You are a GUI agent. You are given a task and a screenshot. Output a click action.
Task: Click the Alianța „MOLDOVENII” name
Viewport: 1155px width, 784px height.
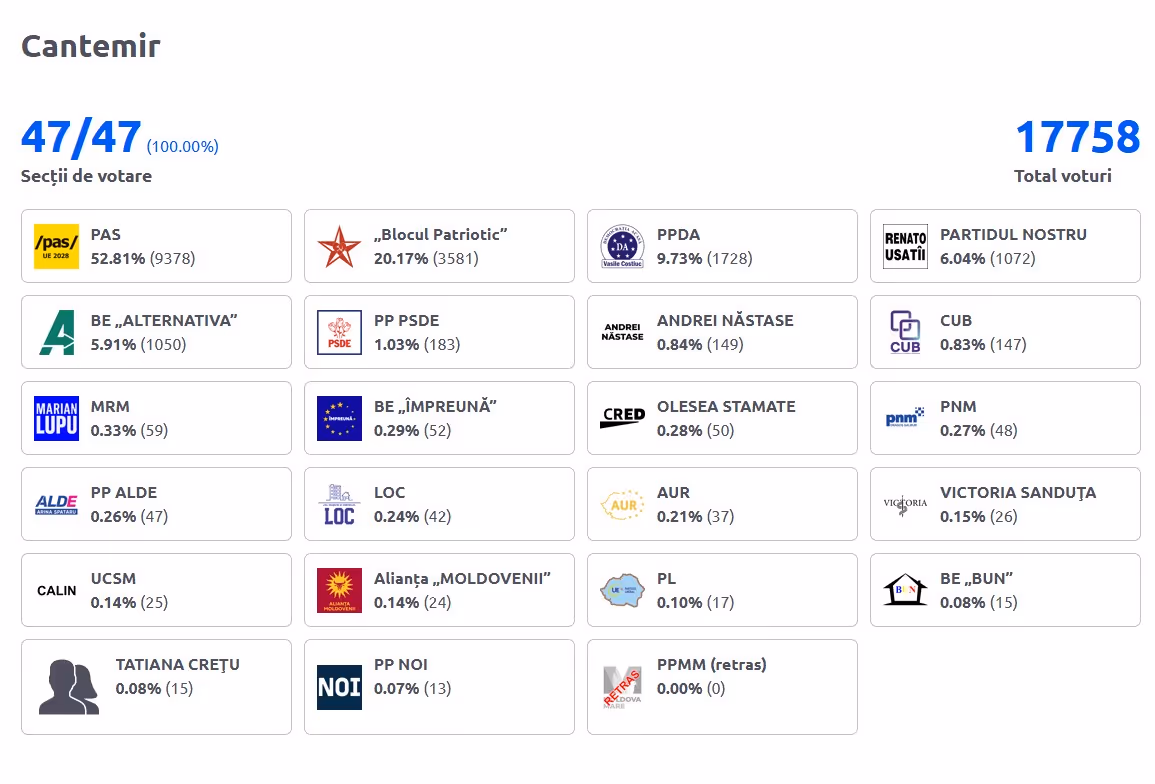(463, 579)
